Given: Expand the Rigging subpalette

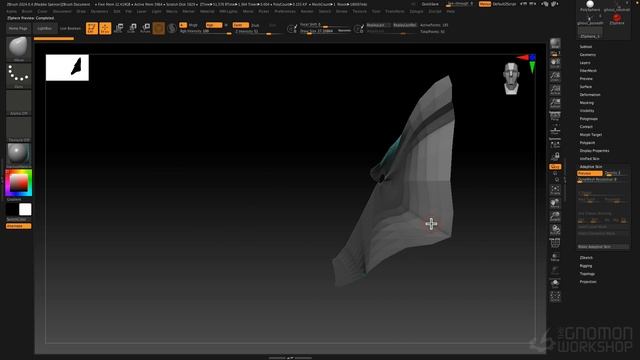Looking at the screenshot, I should click(586, 266).
